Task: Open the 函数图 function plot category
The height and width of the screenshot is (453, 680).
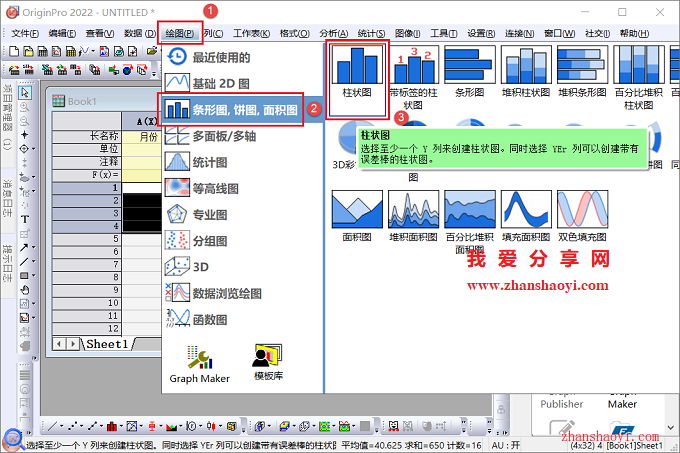Action: click(x=242, y=319)
